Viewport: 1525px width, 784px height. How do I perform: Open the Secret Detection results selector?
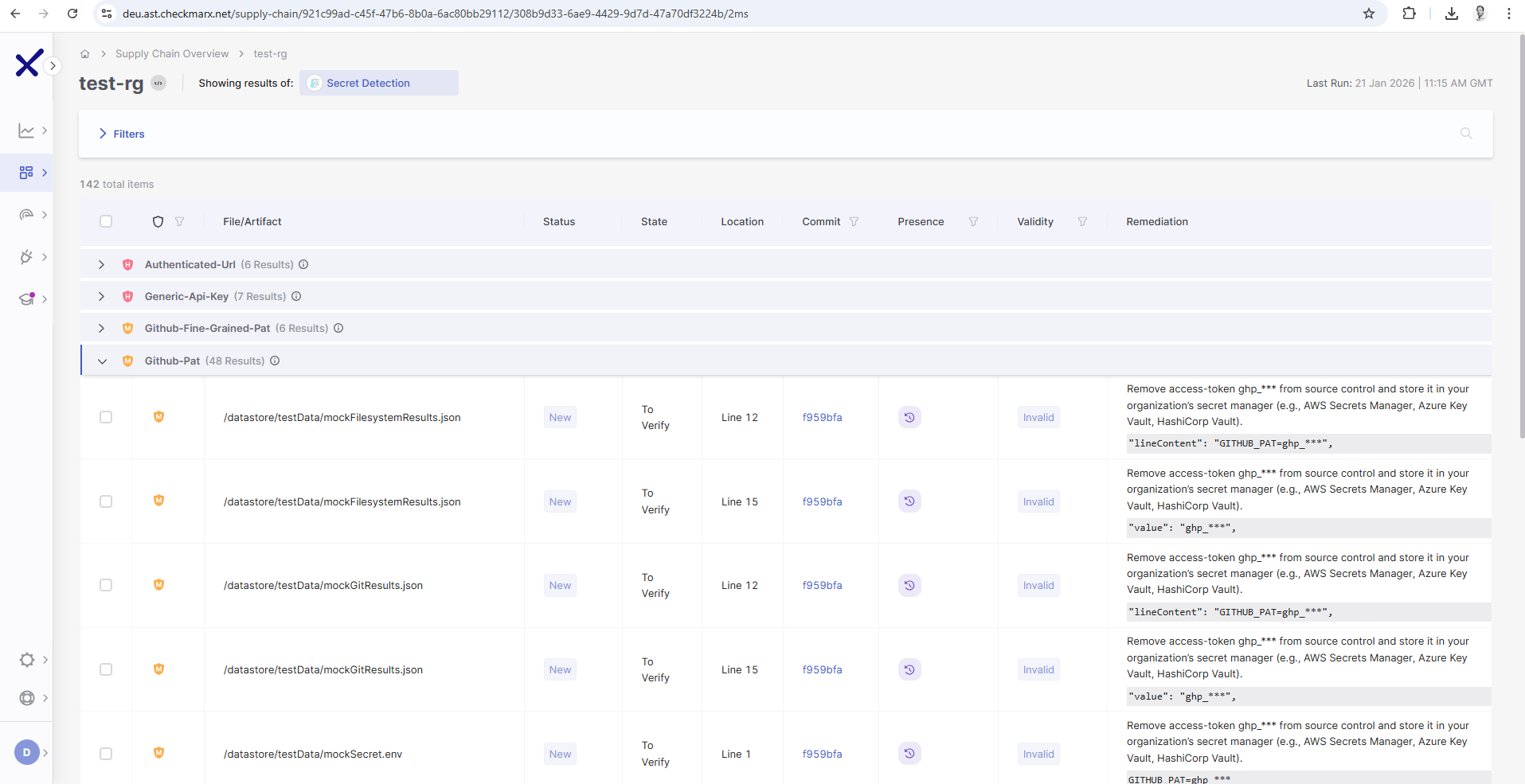(x=378, y=84)
